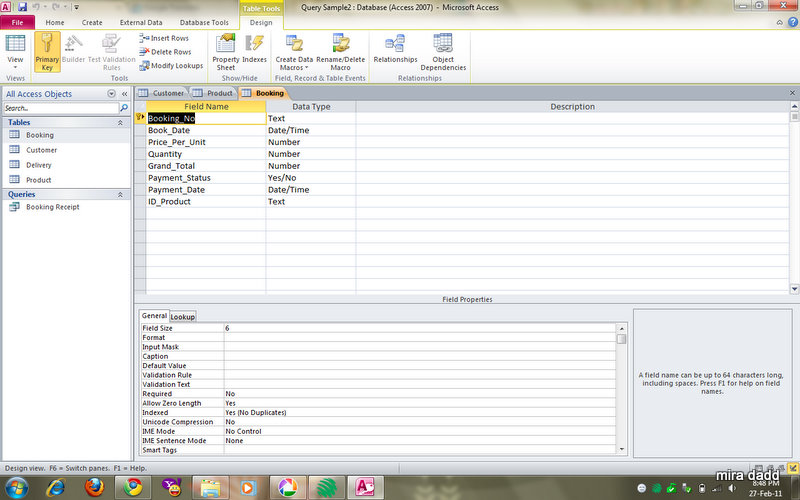The width and height of the screenshot is (800, 500).
Task: Open the File tab
Action: coord(17,22)
